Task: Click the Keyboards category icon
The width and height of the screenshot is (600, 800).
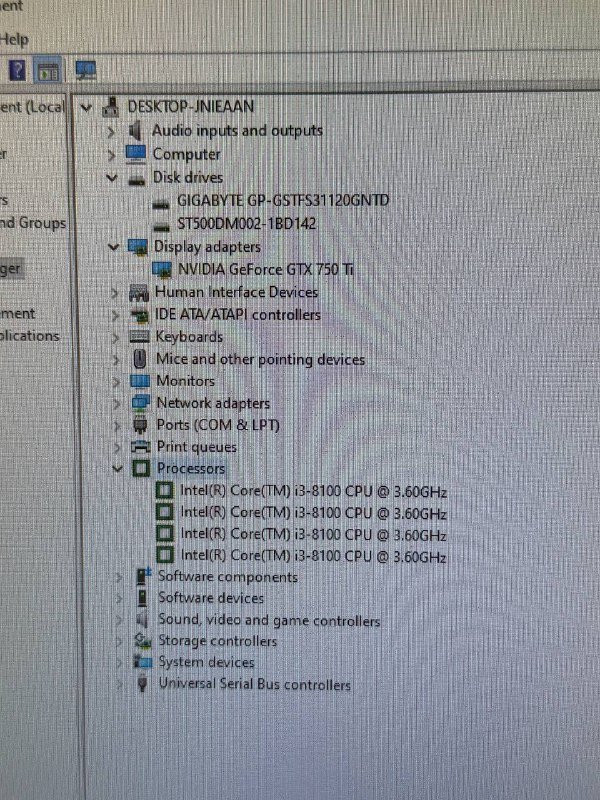Action: [x=139, y=337]
